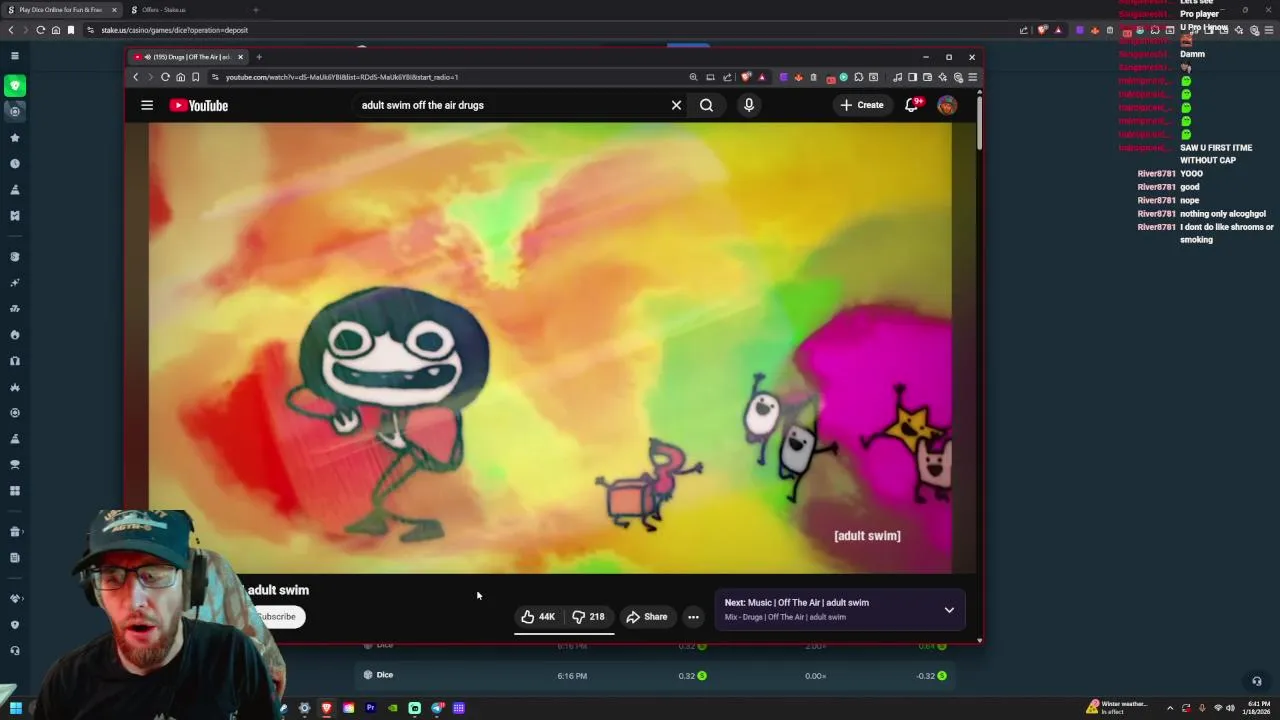1280x720 pixels.
Task: Click the 0.00× multiplier cell
Action: click(x=815, y=676)
